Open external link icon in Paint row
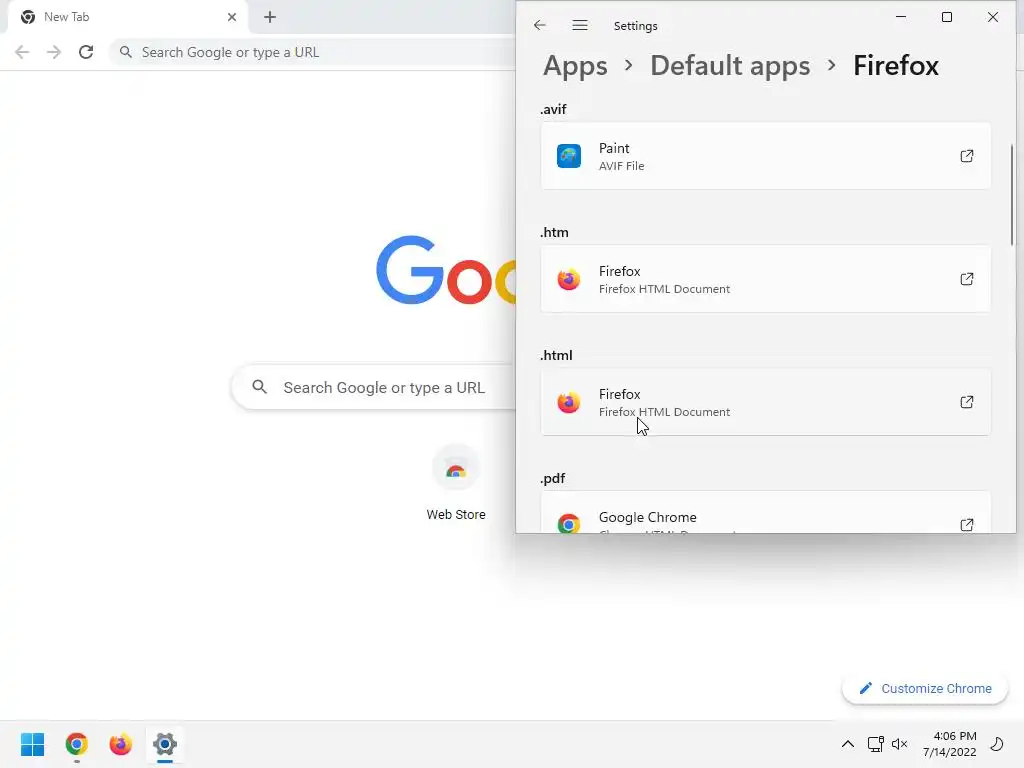Screen dimensions: 1024x768 click(x=967, y=156)
